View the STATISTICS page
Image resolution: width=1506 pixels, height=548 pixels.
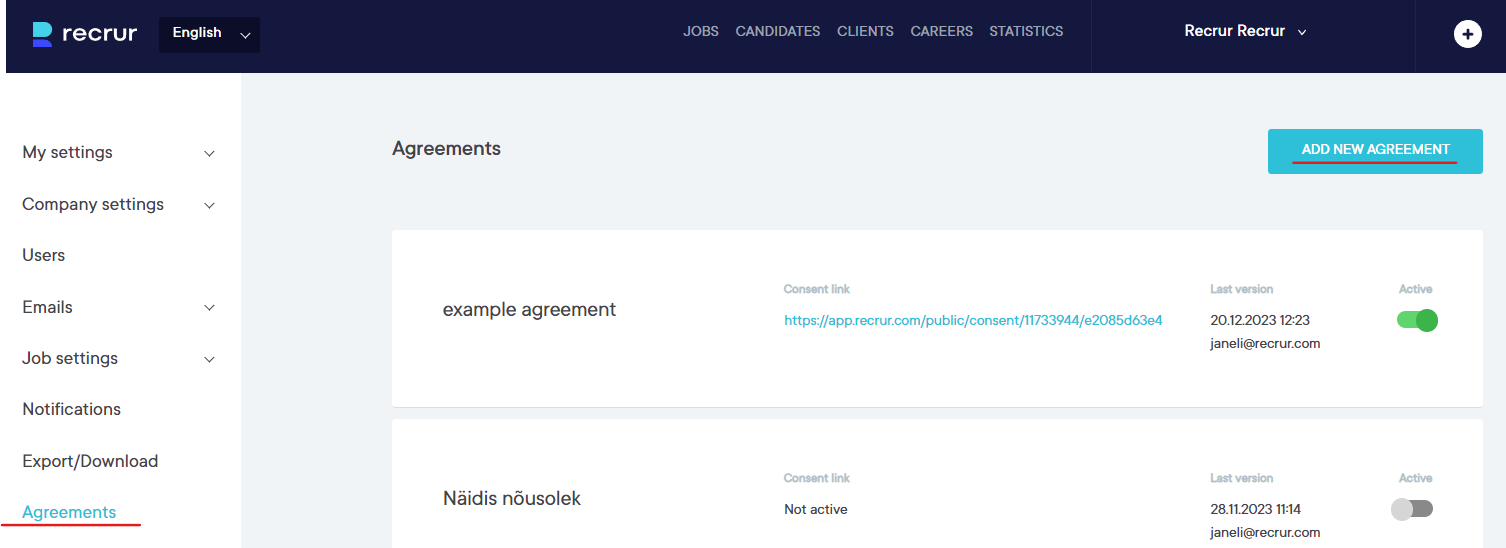coord(1026,32)
